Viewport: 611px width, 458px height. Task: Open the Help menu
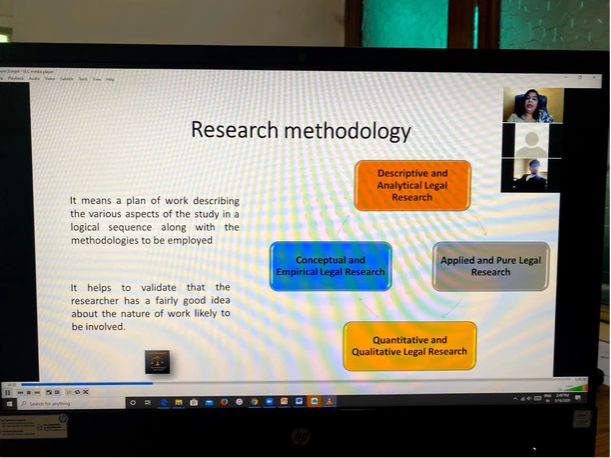click(110, 78)
